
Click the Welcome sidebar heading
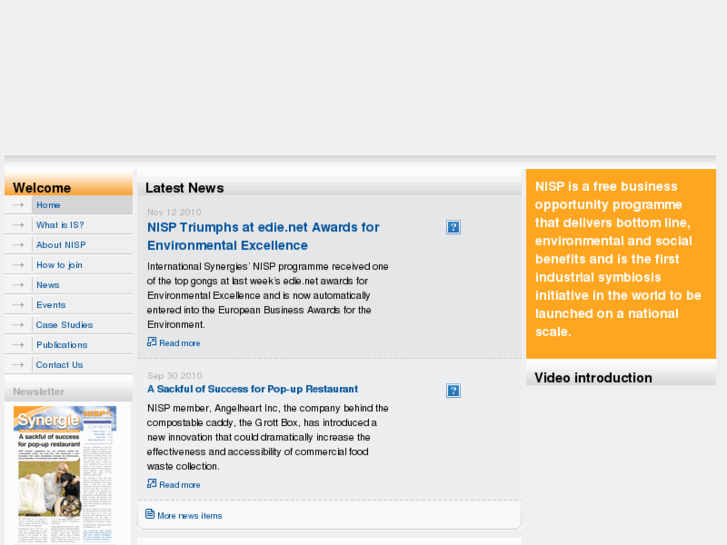42,188
